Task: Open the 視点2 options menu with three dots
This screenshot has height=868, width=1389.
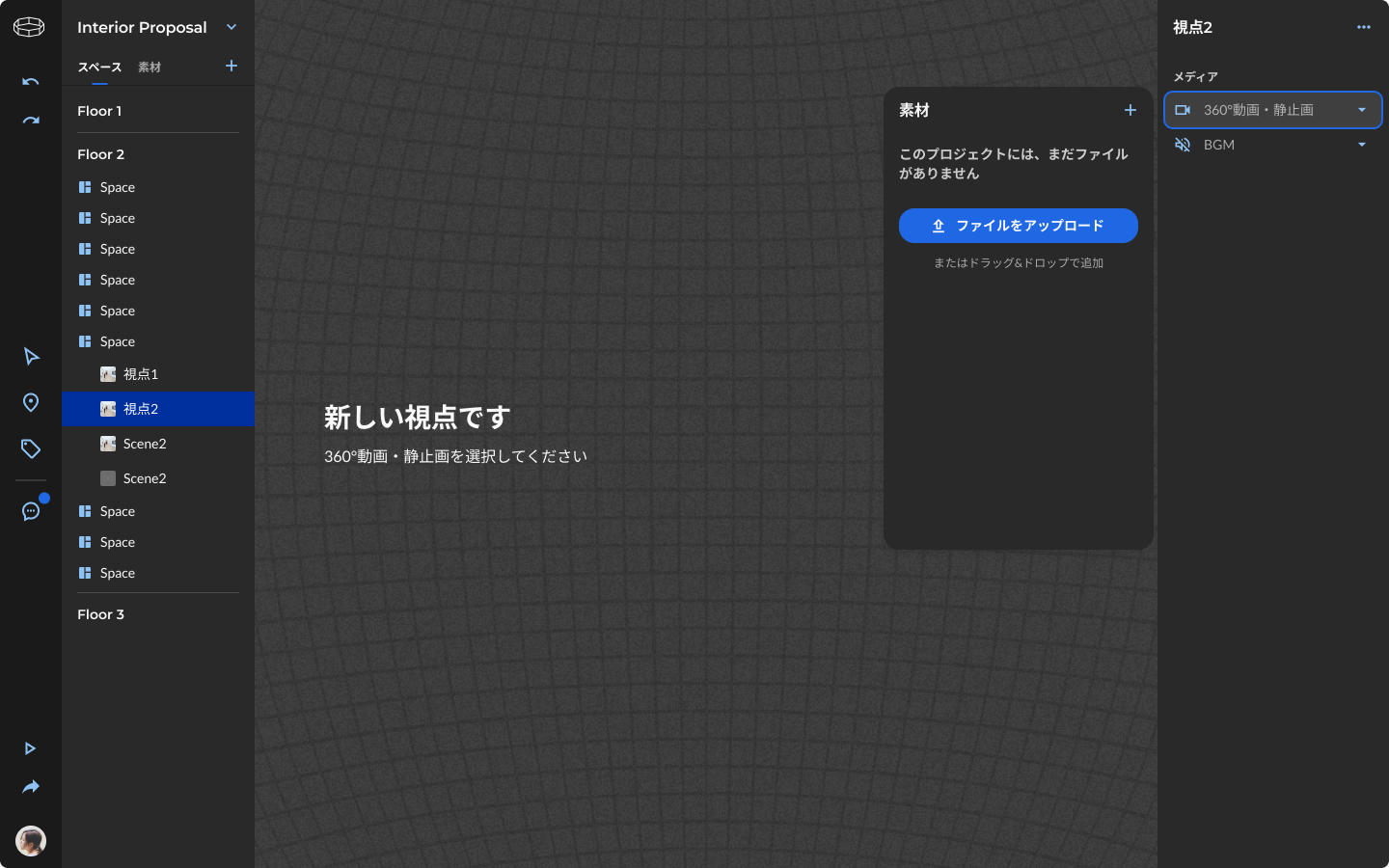Action: [1363, 27]
